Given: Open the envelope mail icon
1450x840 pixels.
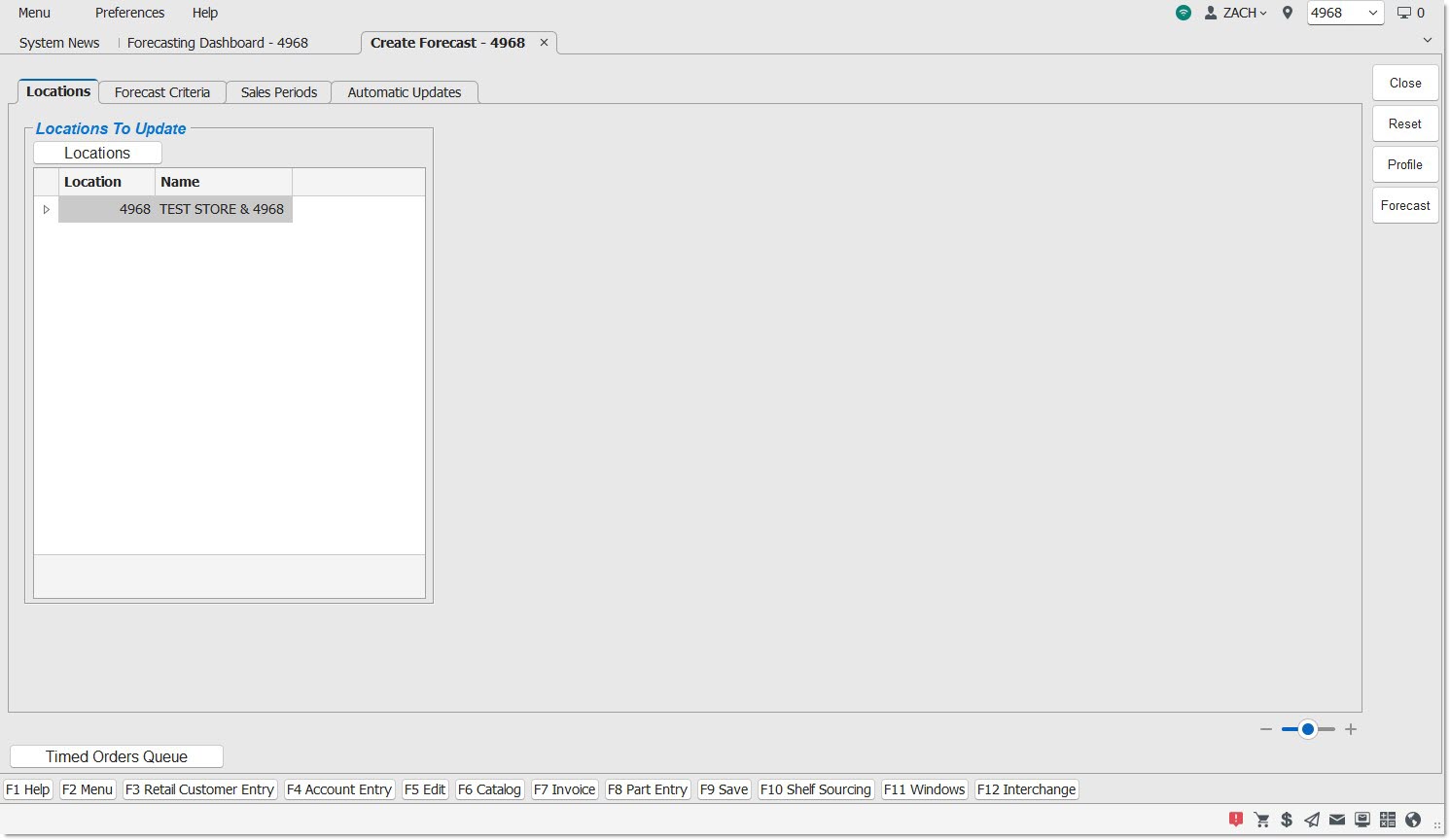Looking at the screenshot, I should coord(1337,820).
